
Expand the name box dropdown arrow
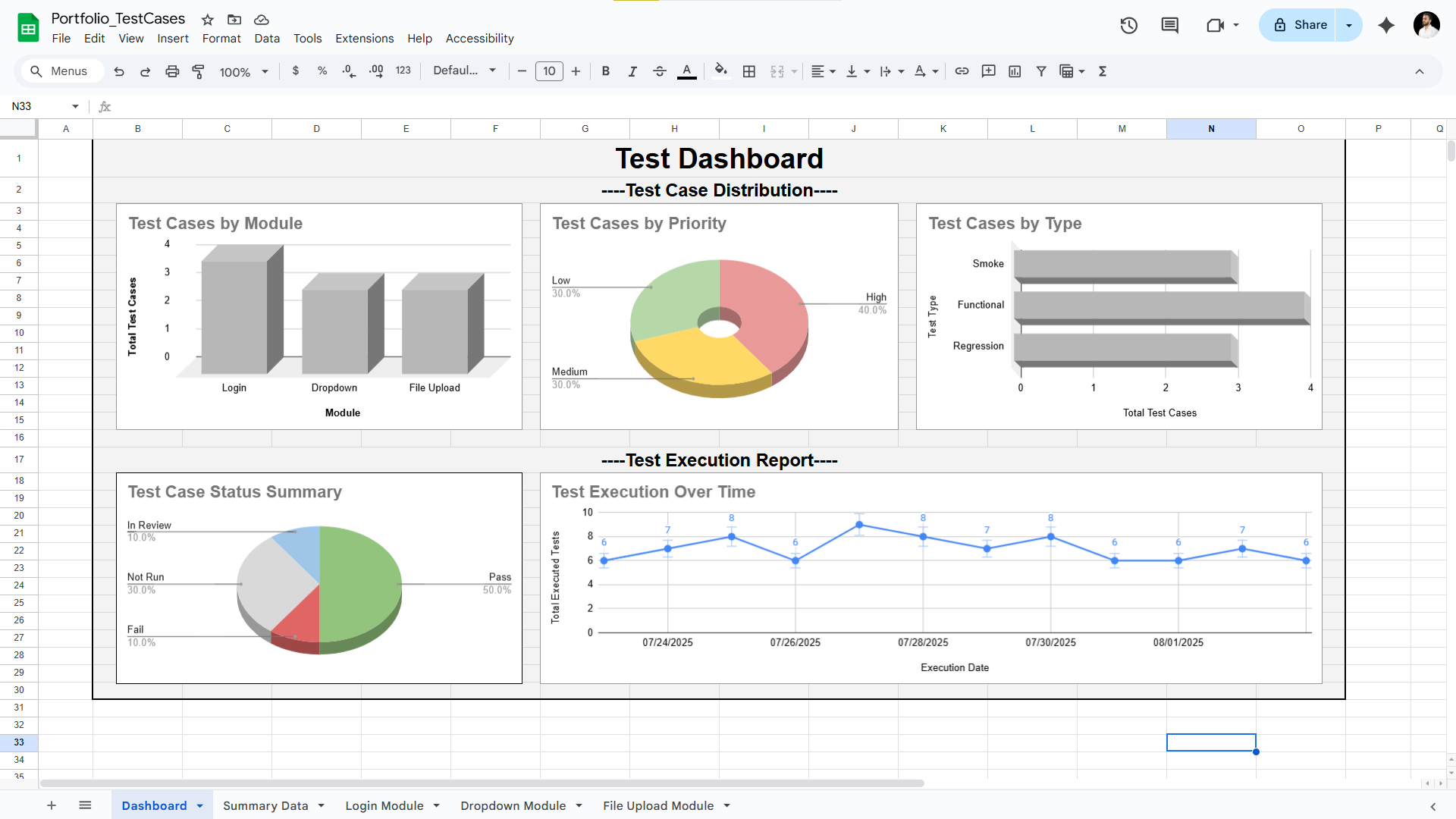tap(75, 106)
